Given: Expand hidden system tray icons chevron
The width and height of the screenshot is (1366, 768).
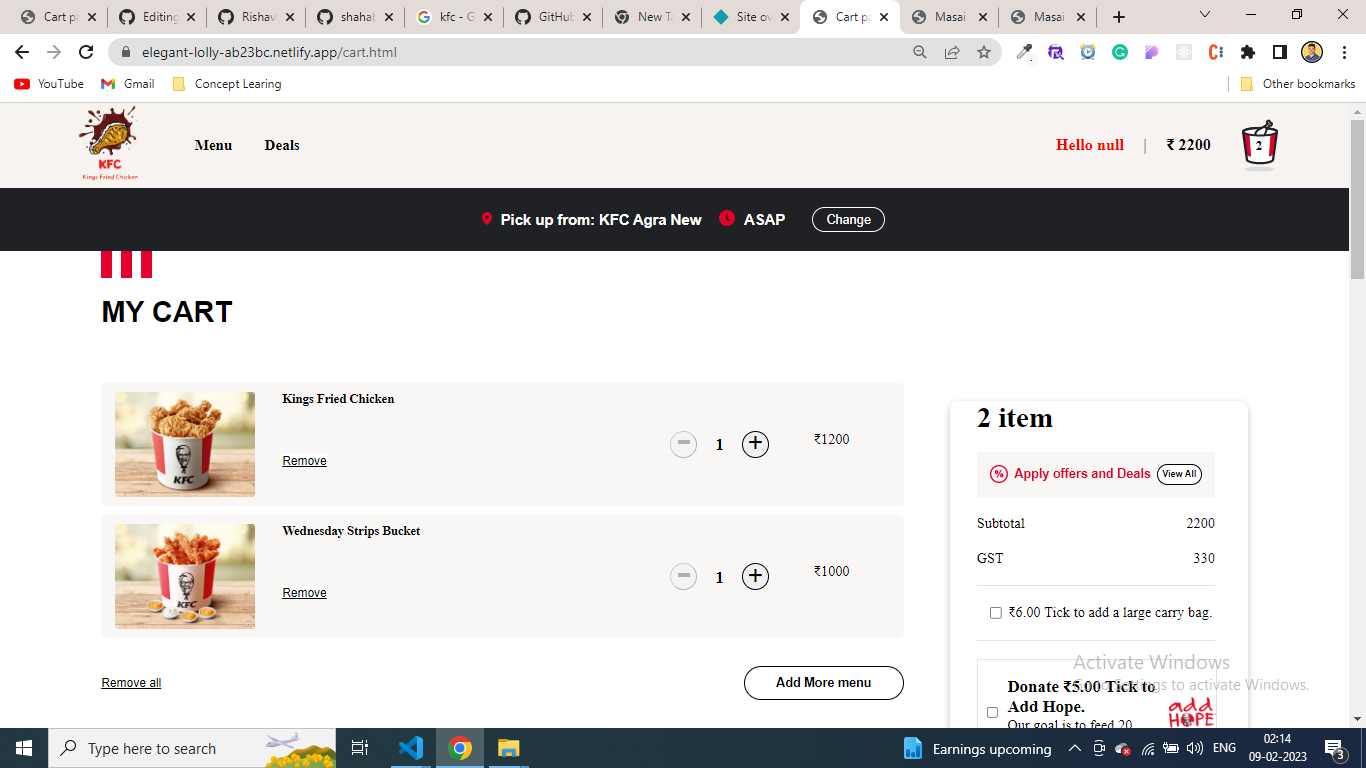Looking at the screenshot, I should [x=1074, y=748].
